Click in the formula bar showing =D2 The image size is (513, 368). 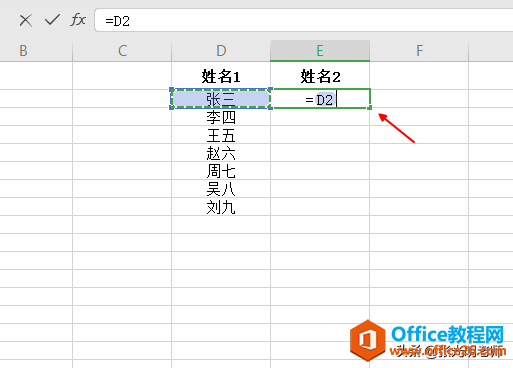click(x=303, y=21)
